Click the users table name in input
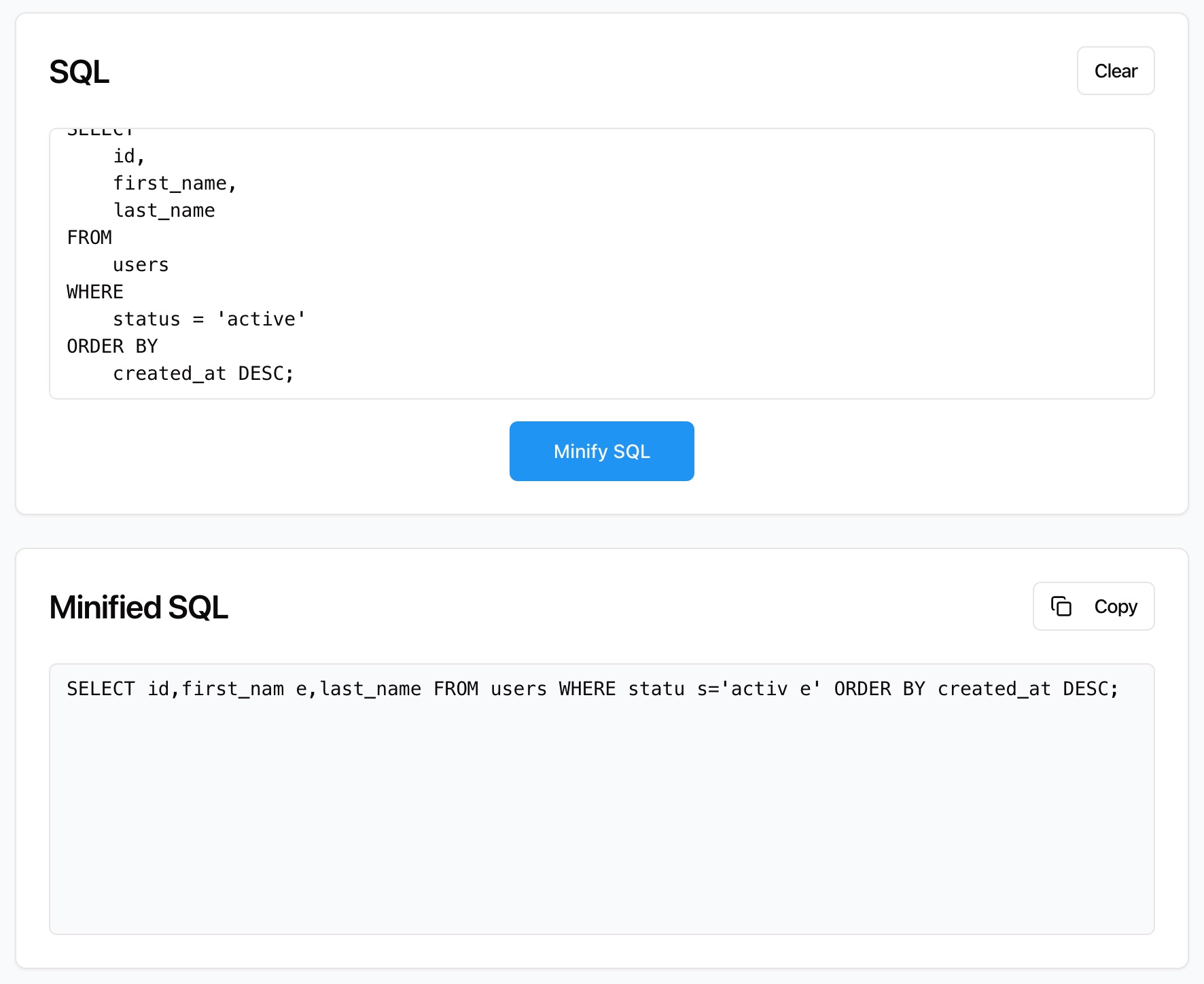 [141, 265]
